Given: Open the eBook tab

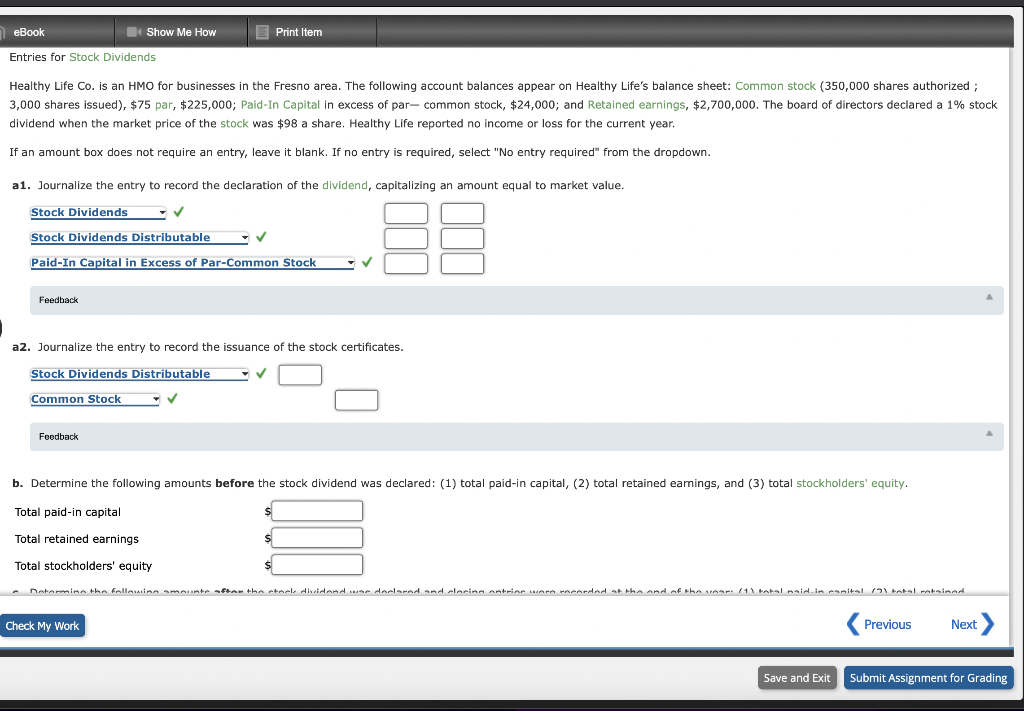Looking at the screenshot, I should tap(57, 32).
